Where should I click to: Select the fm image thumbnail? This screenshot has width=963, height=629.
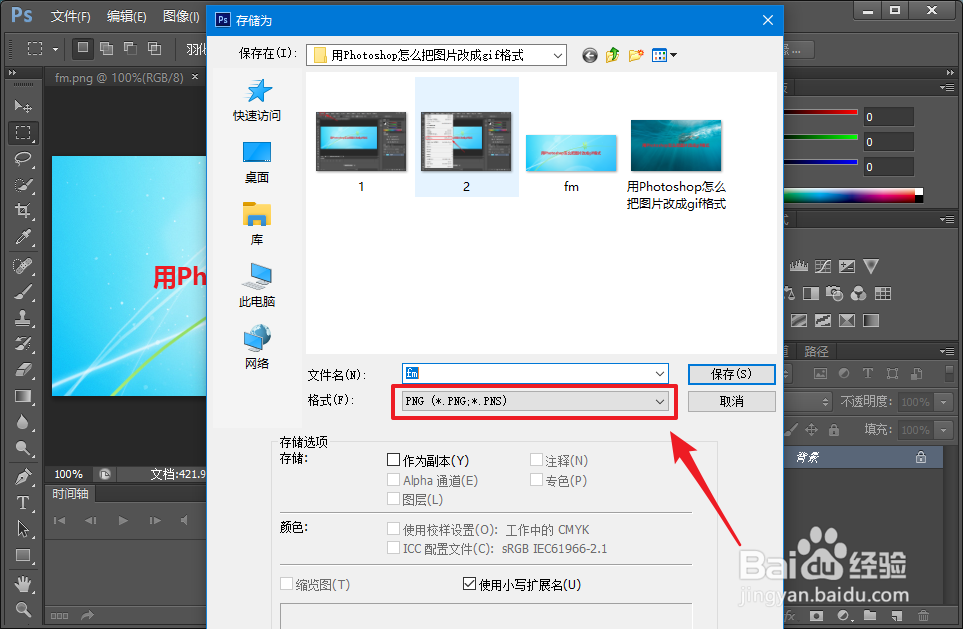pos(571,153)
